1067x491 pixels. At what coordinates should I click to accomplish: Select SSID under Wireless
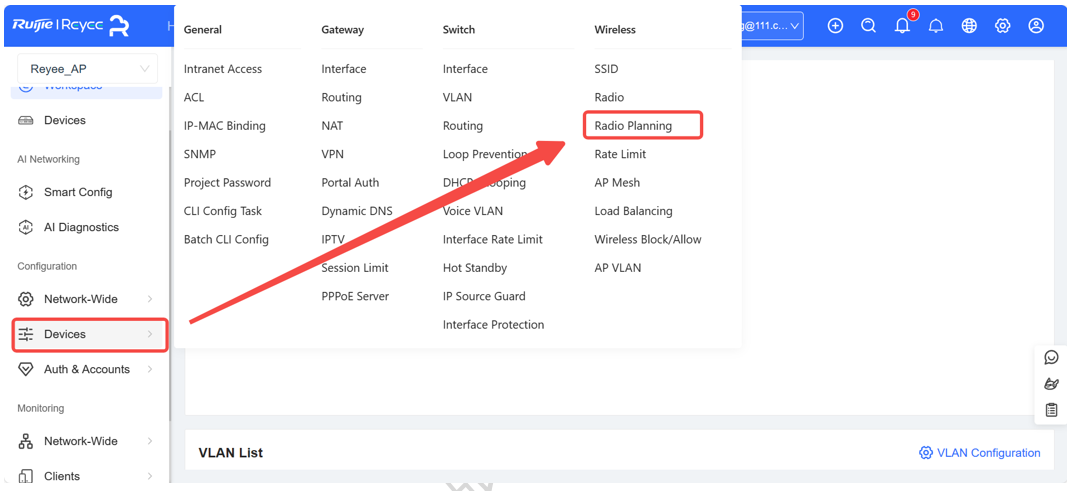click(606, 69)
